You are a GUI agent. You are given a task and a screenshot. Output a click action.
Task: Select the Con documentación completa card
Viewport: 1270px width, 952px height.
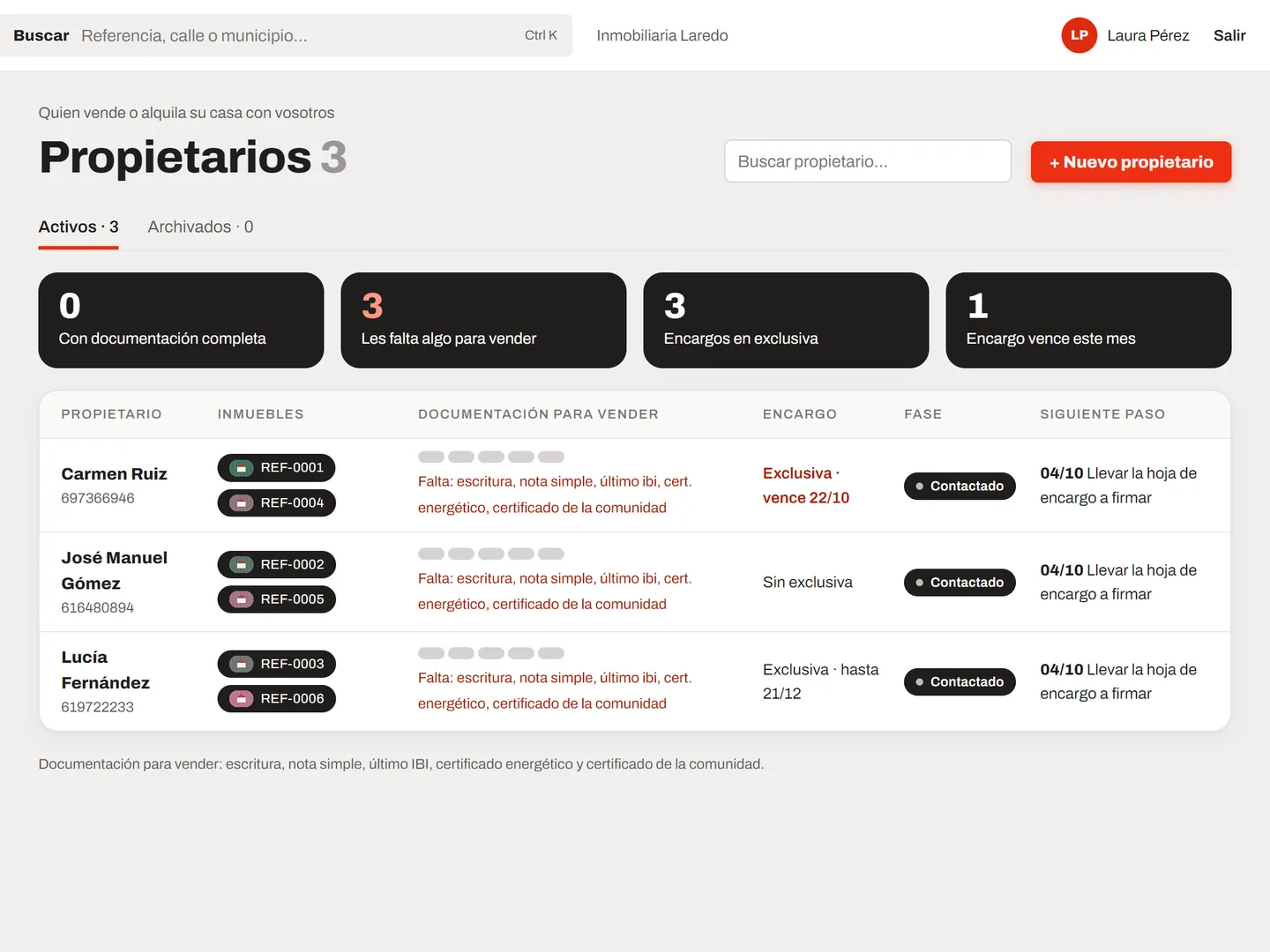coord(181,320)
